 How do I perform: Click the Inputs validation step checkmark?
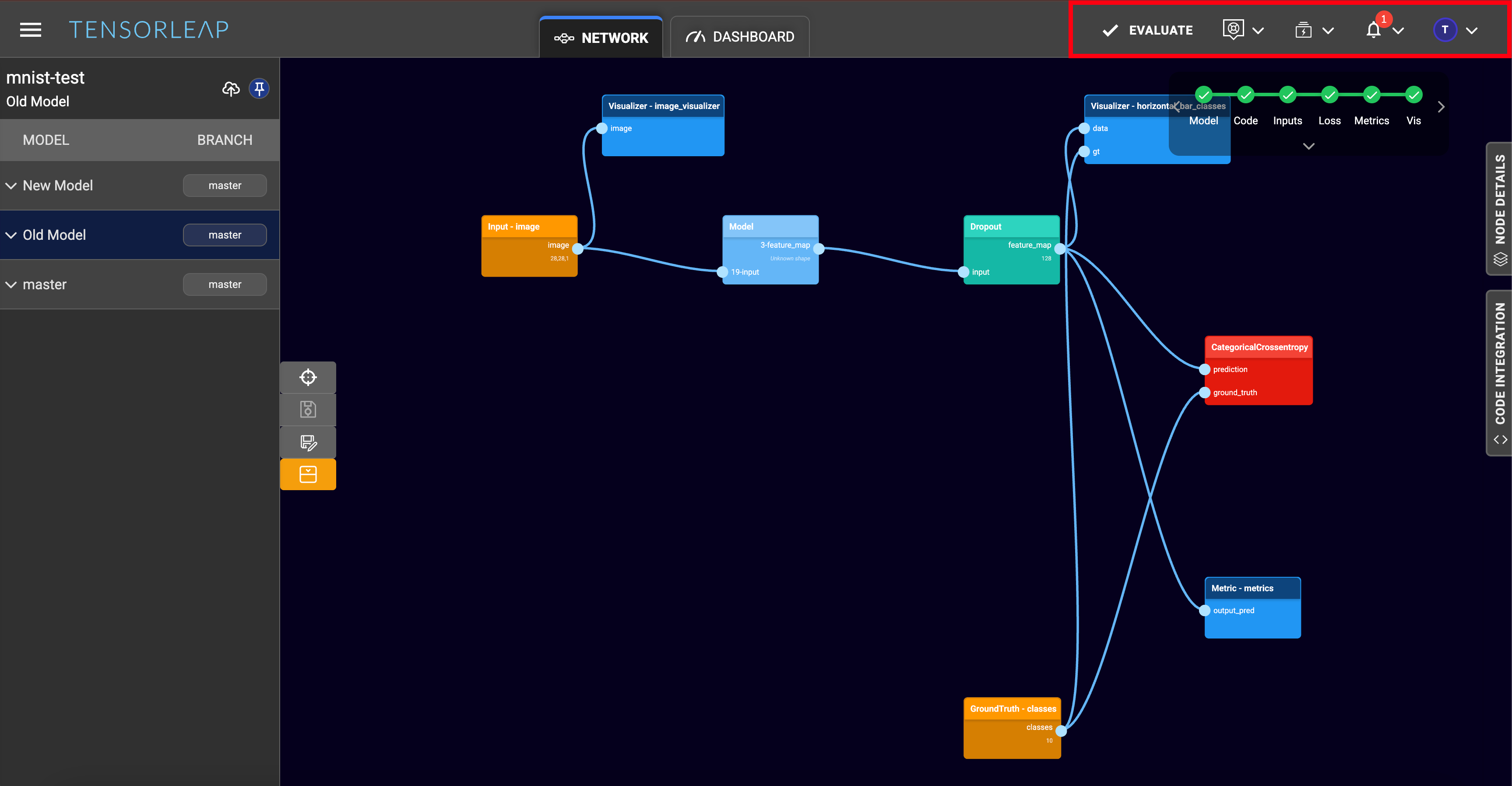click(1287, 95)
